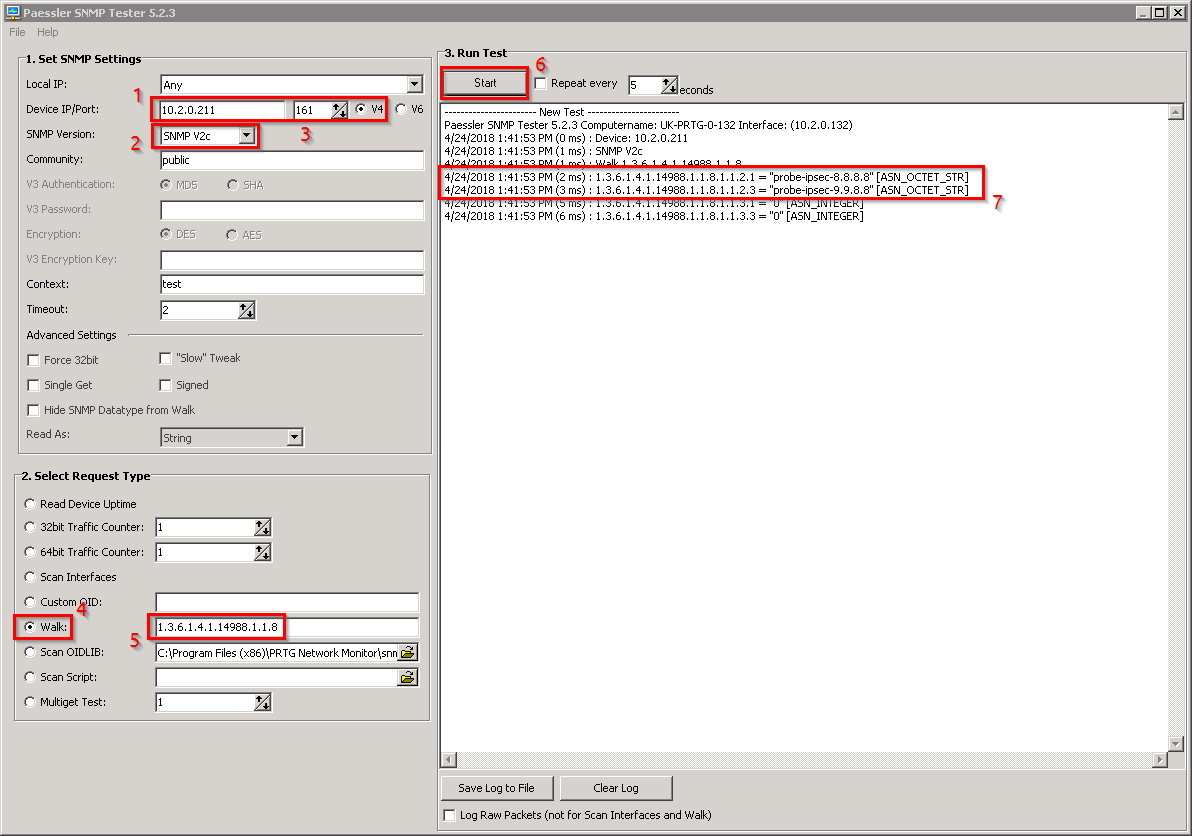Select Read Device Uptime option
This screenshot has width=1192, height=836.
pyautogui.click(x=30, y=504)
